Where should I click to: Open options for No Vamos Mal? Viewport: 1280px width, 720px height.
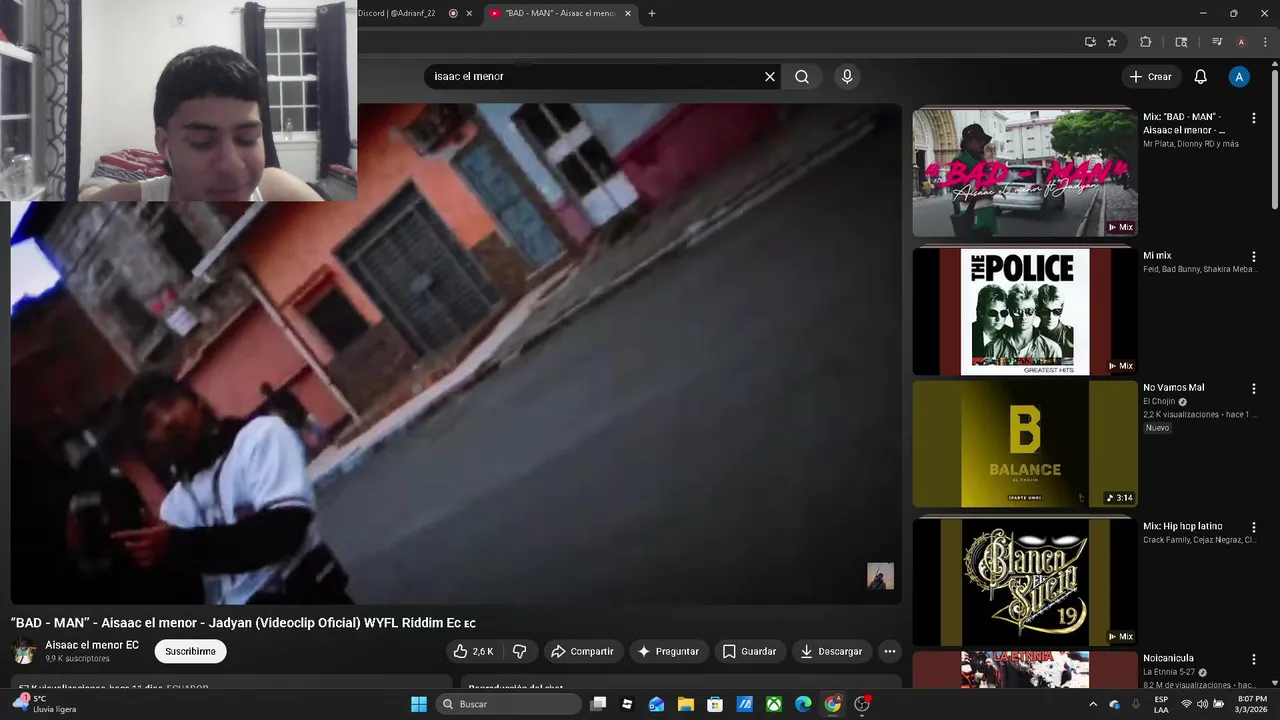click(1253, 389)
